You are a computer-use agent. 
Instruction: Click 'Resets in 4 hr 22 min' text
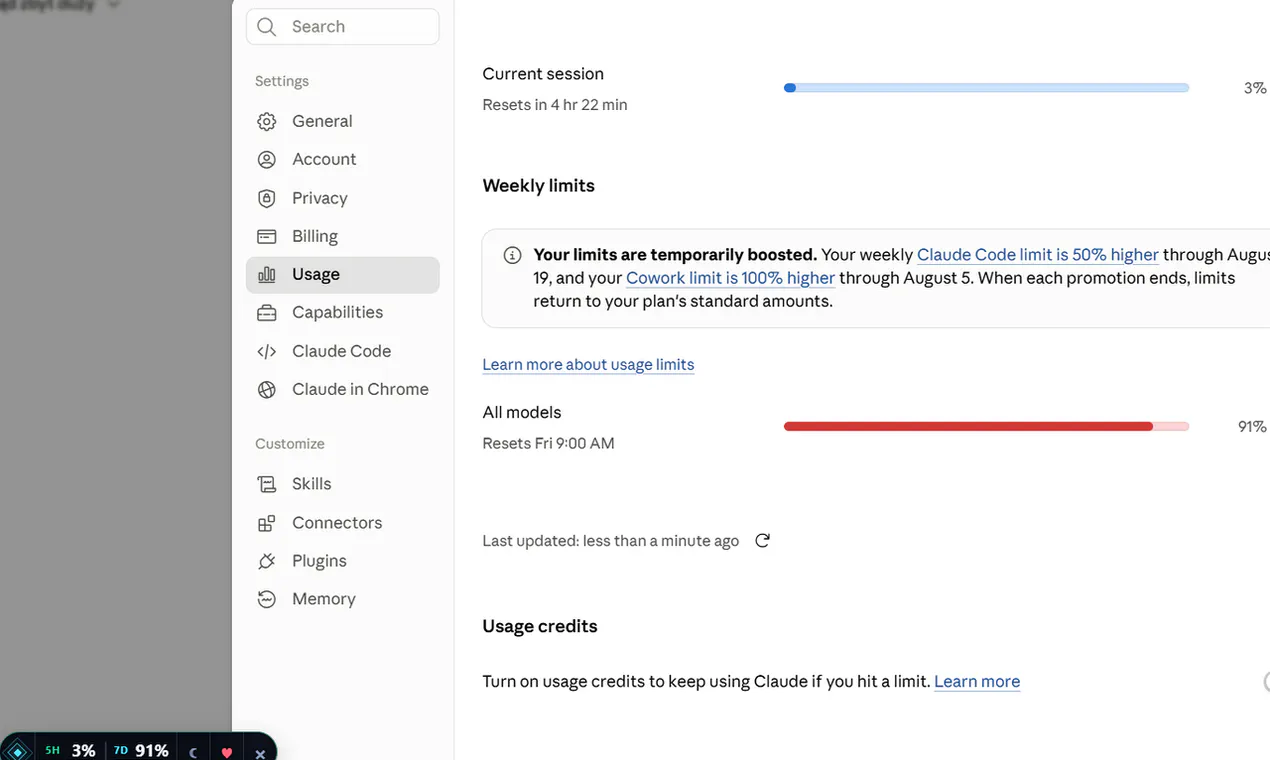[555, 105]
